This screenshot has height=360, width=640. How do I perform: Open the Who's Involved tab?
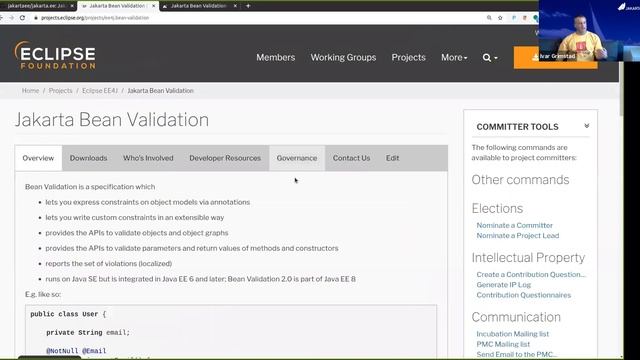click(148, 158)
